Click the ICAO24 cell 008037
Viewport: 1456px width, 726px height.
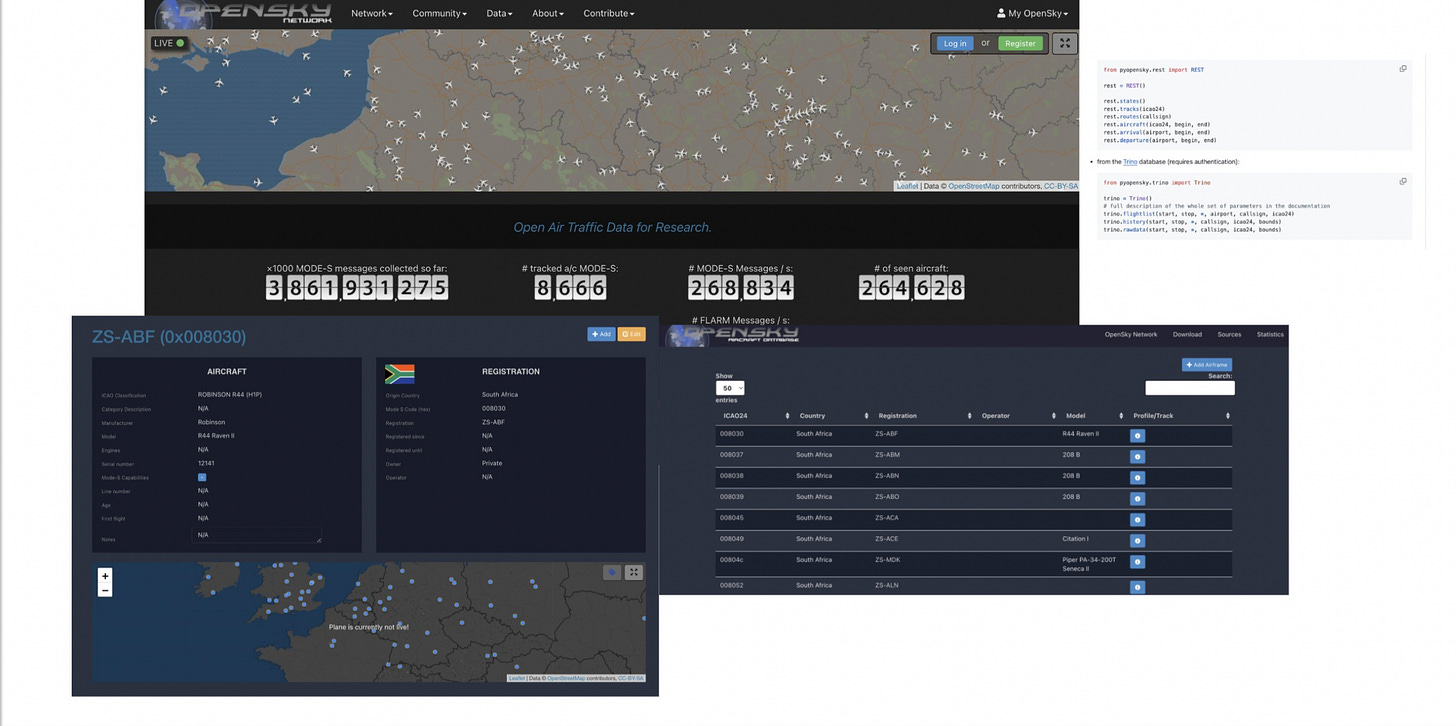731,455
